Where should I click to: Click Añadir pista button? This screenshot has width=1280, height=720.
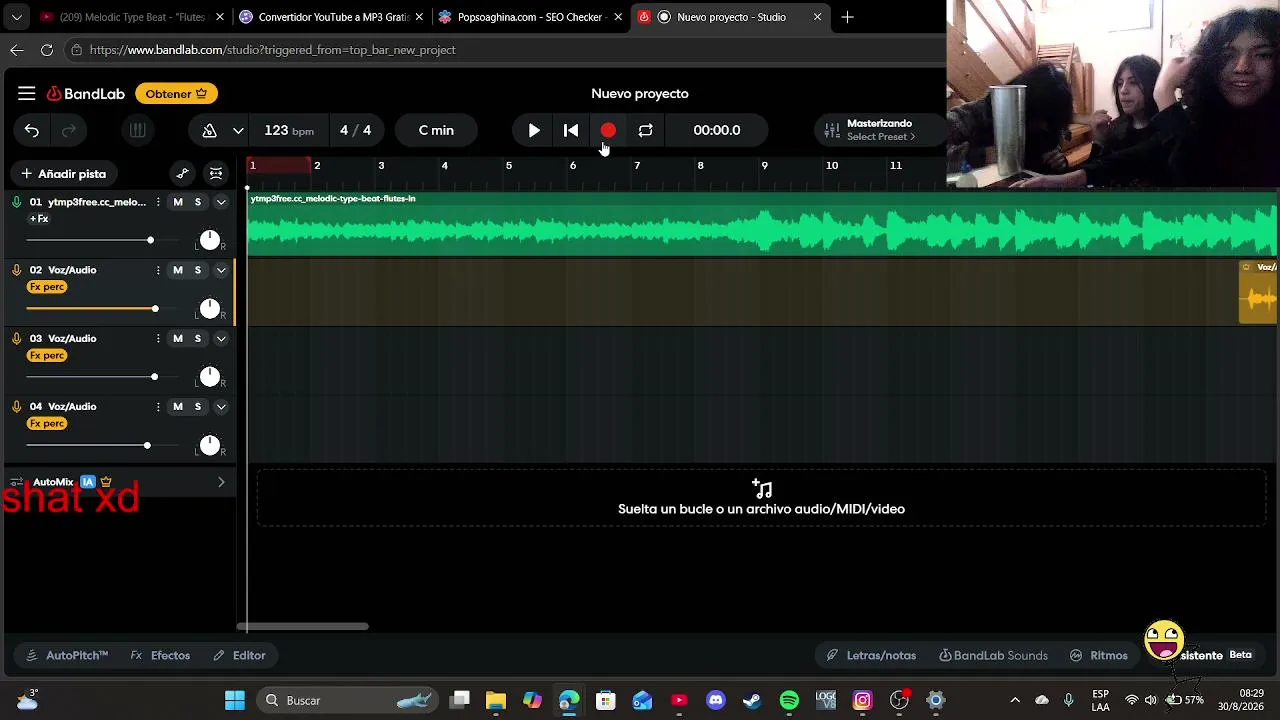(63, 174)
